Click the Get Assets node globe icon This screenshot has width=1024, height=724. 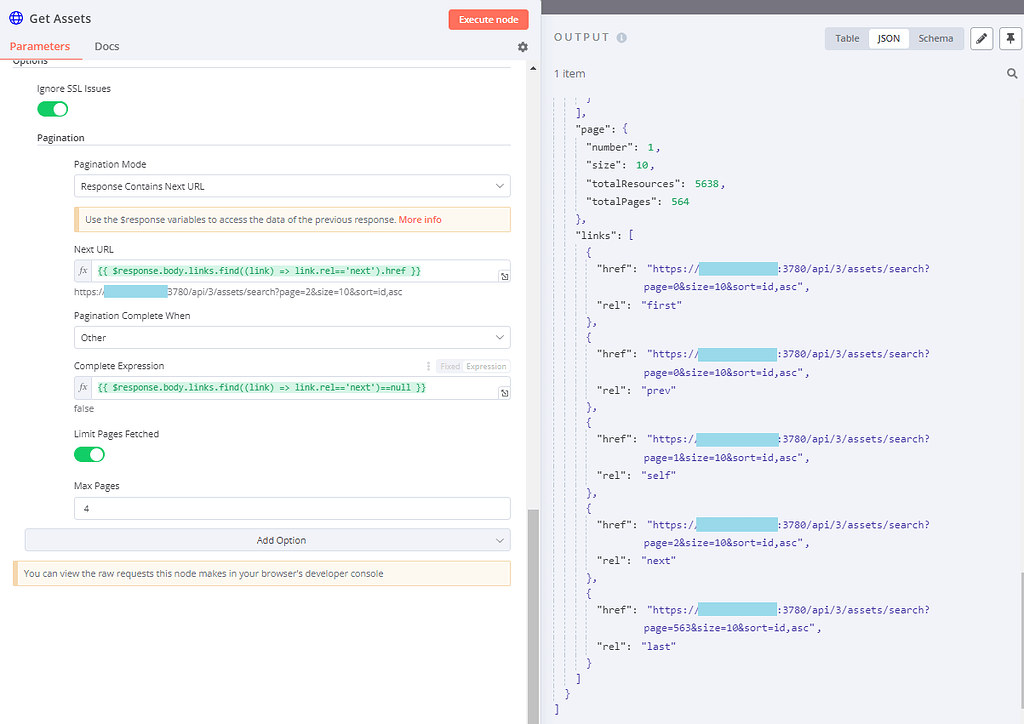point(15,18)
